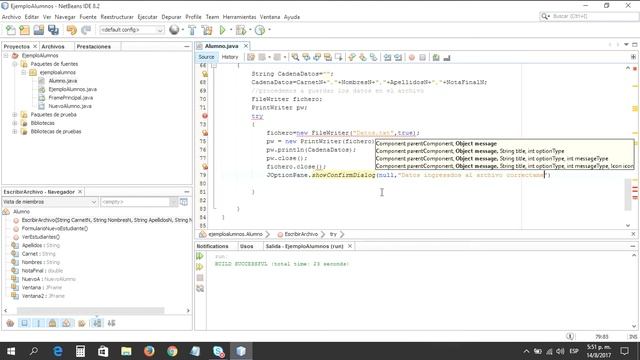This screenshot has width=640, height=360.
Task: Click the New Project toolbar icon
Action: pos(24,30)
